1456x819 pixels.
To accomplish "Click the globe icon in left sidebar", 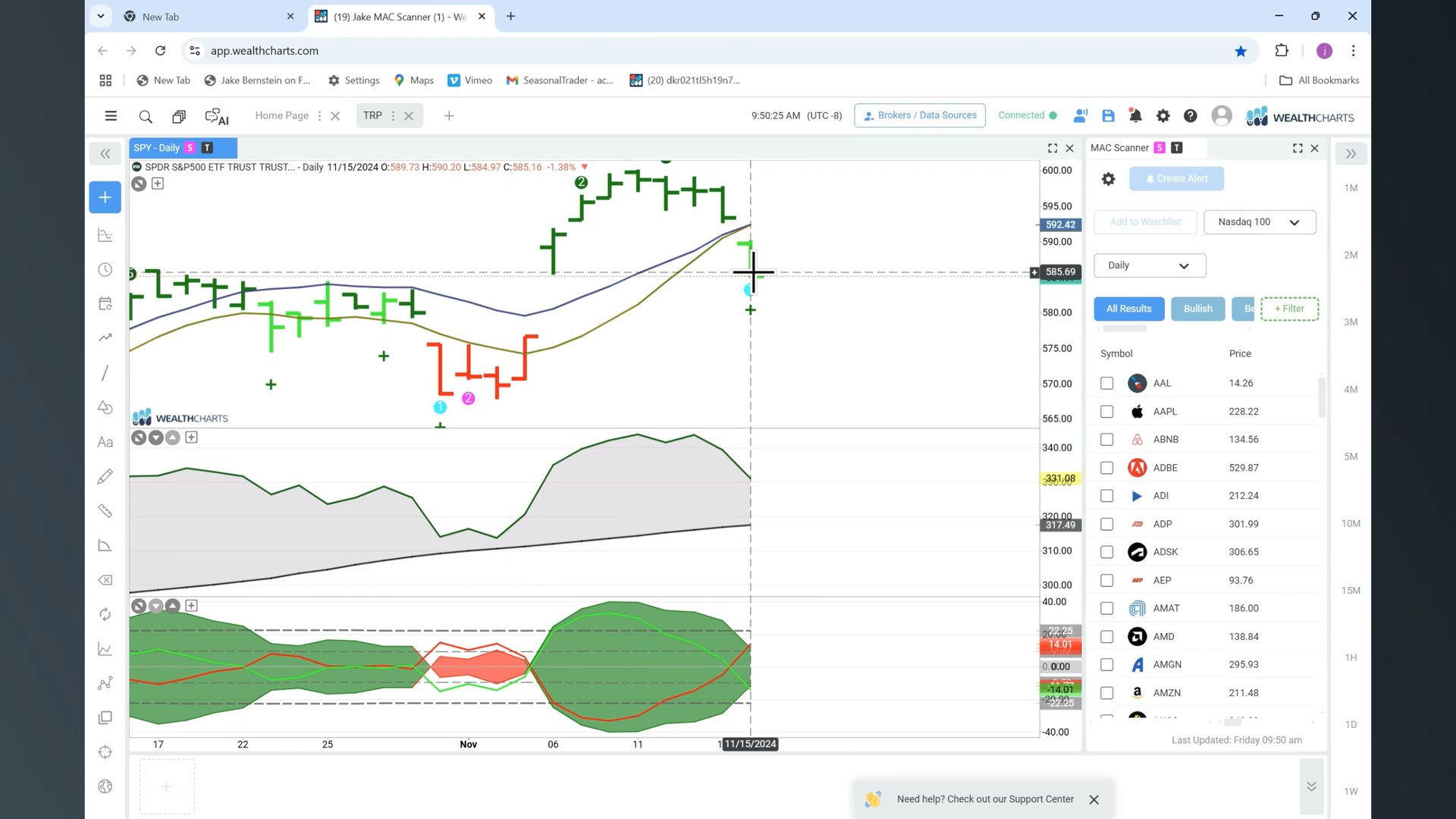I will click(x=105, y=786).
